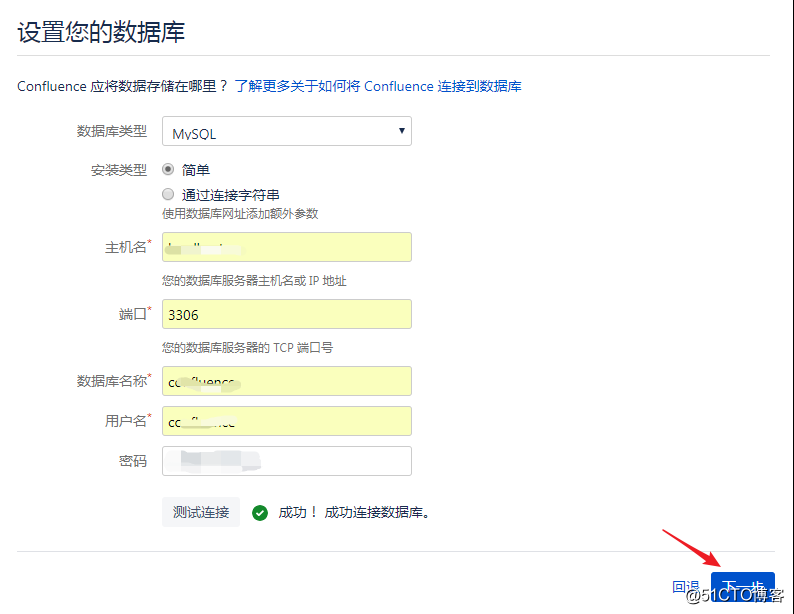
Task: Click the success message 成功连接数据库
Action: [x=377, y=513]
